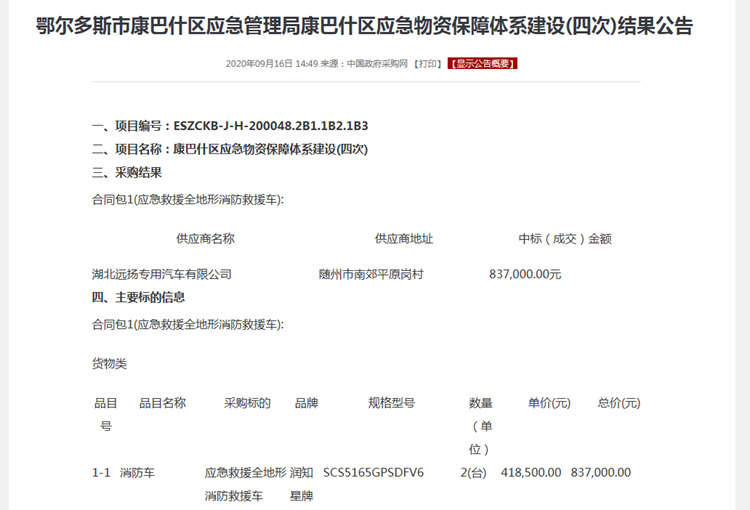The height and width of the screenshot is (510, 750).
Task: Click the 打印 print link
Action: pos(429,64)
